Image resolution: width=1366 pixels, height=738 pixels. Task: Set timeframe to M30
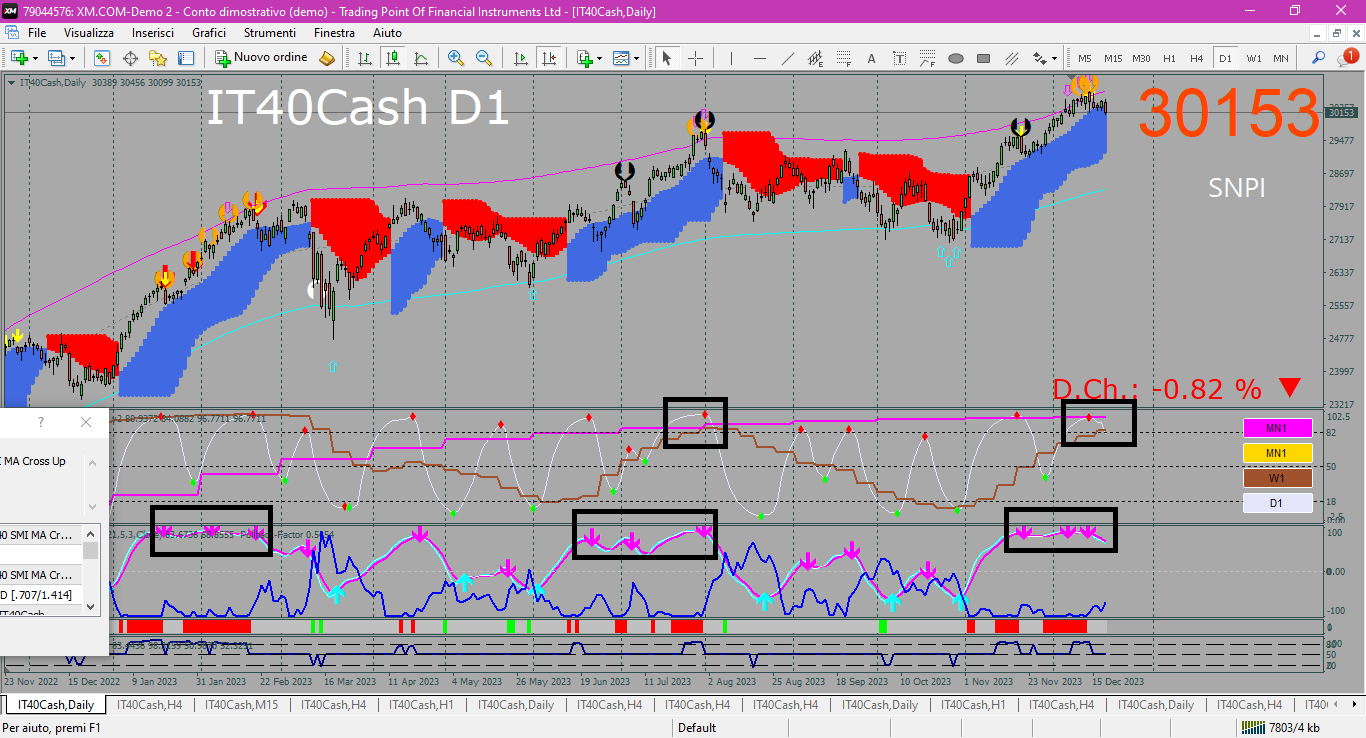point(1141,58)
